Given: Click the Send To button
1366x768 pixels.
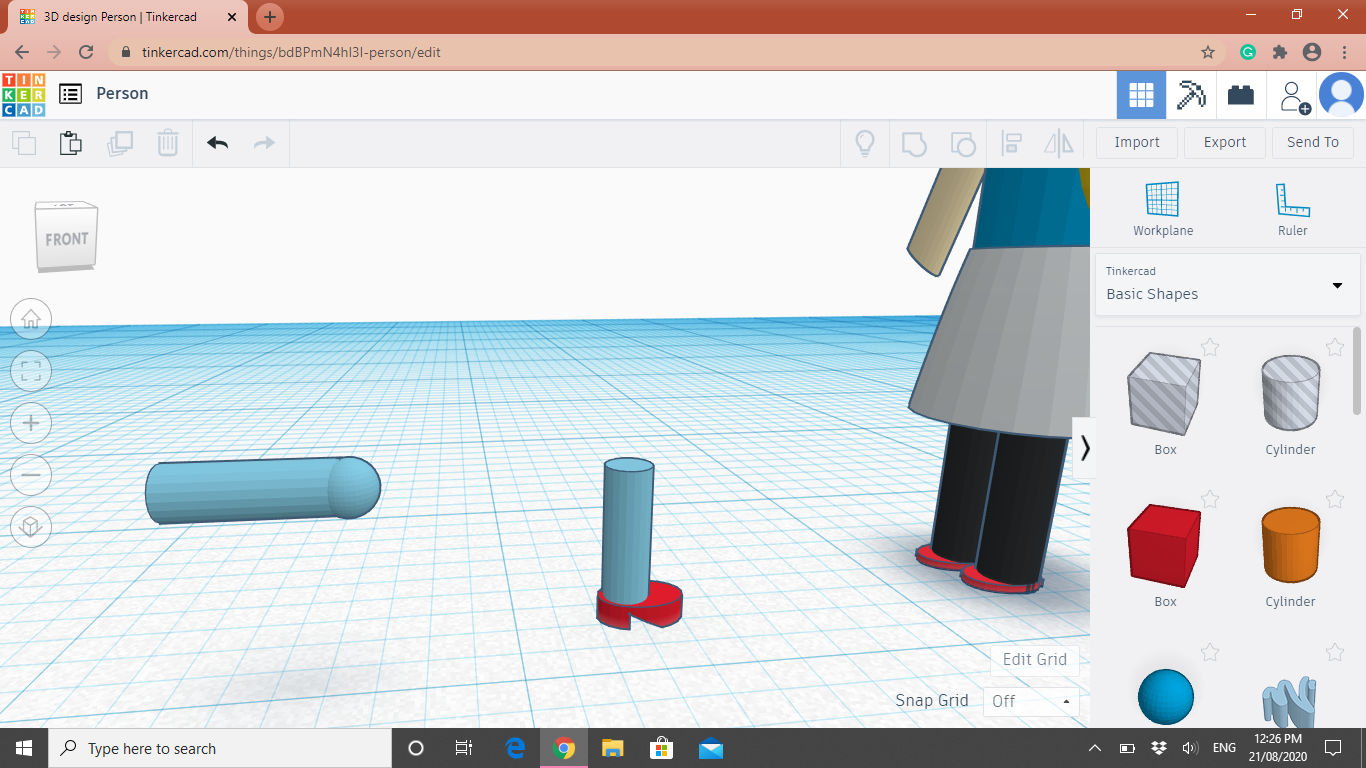Looking at the screenshot, I should 1313,142.
